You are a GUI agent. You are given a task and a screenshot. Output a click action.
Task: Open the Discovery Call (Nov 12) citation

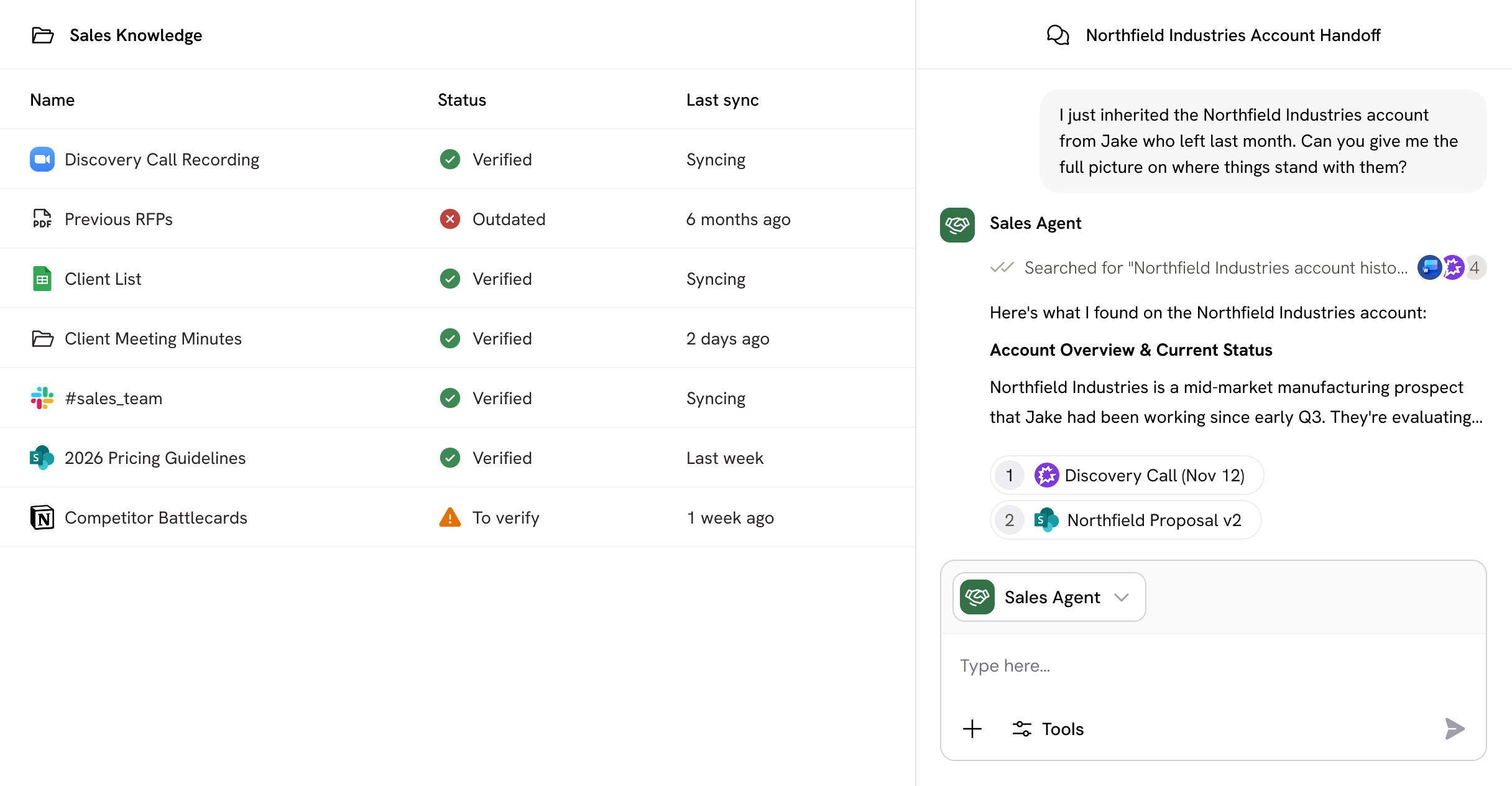click(x=1126, y=475)
